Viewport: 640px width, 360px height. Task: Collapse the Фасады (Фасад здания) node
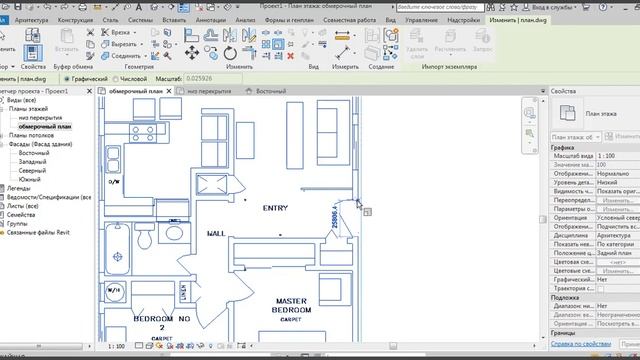click(x=2, y=144)
